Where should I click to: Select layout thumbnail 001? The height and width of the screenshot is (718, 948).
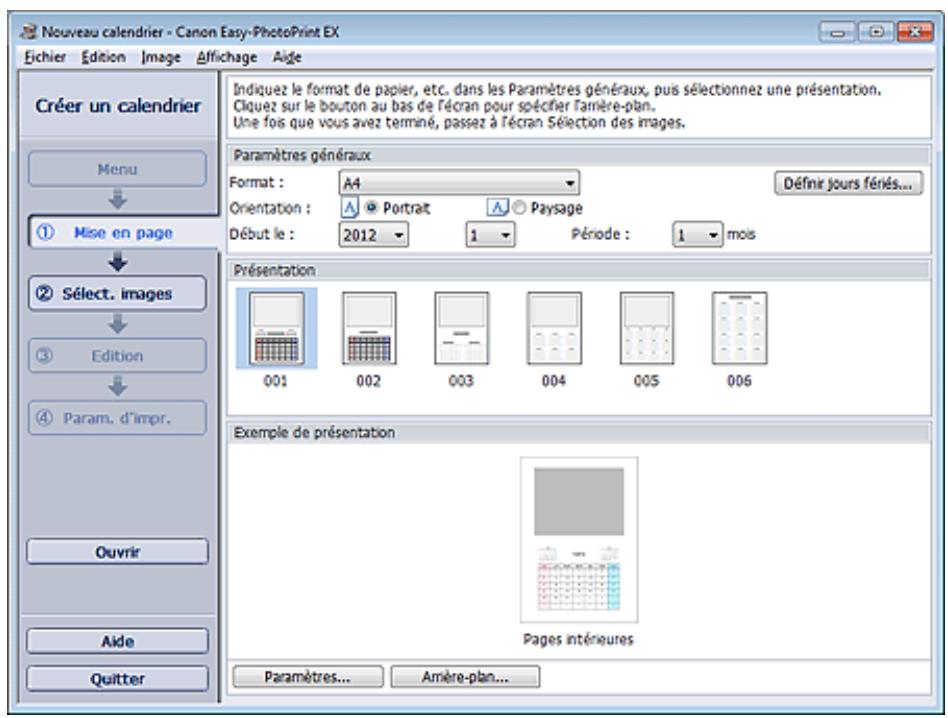click(x=276, y=328)
